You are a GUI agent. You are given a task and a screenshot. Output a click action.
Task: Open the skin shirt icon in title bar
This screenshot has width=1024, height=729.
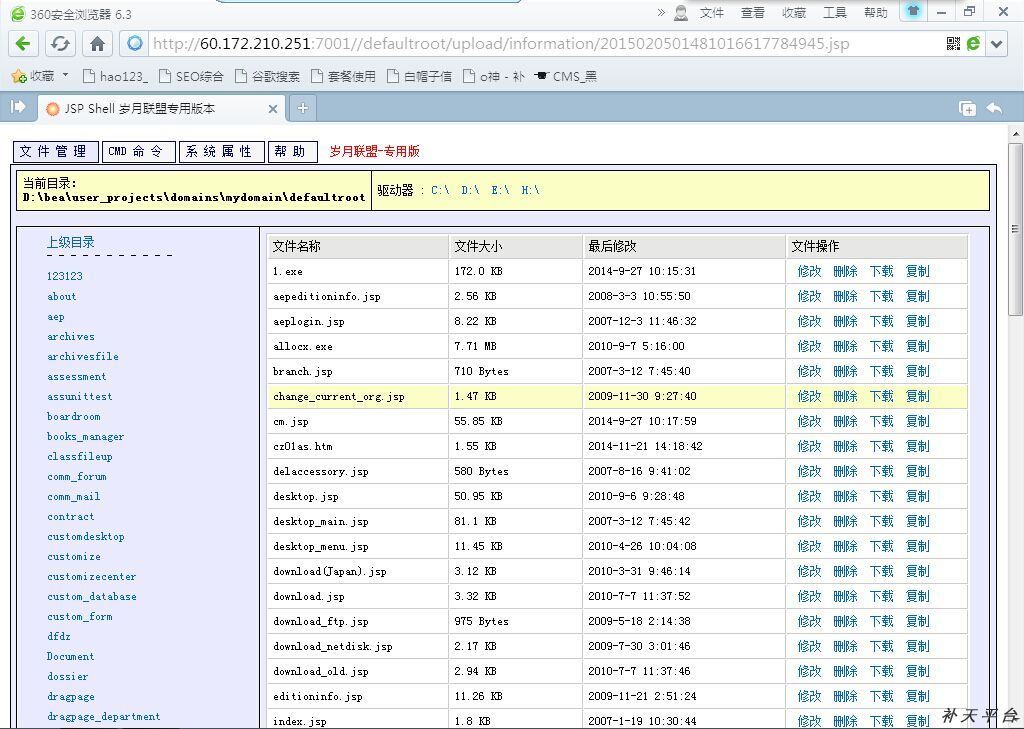point(913,11)
